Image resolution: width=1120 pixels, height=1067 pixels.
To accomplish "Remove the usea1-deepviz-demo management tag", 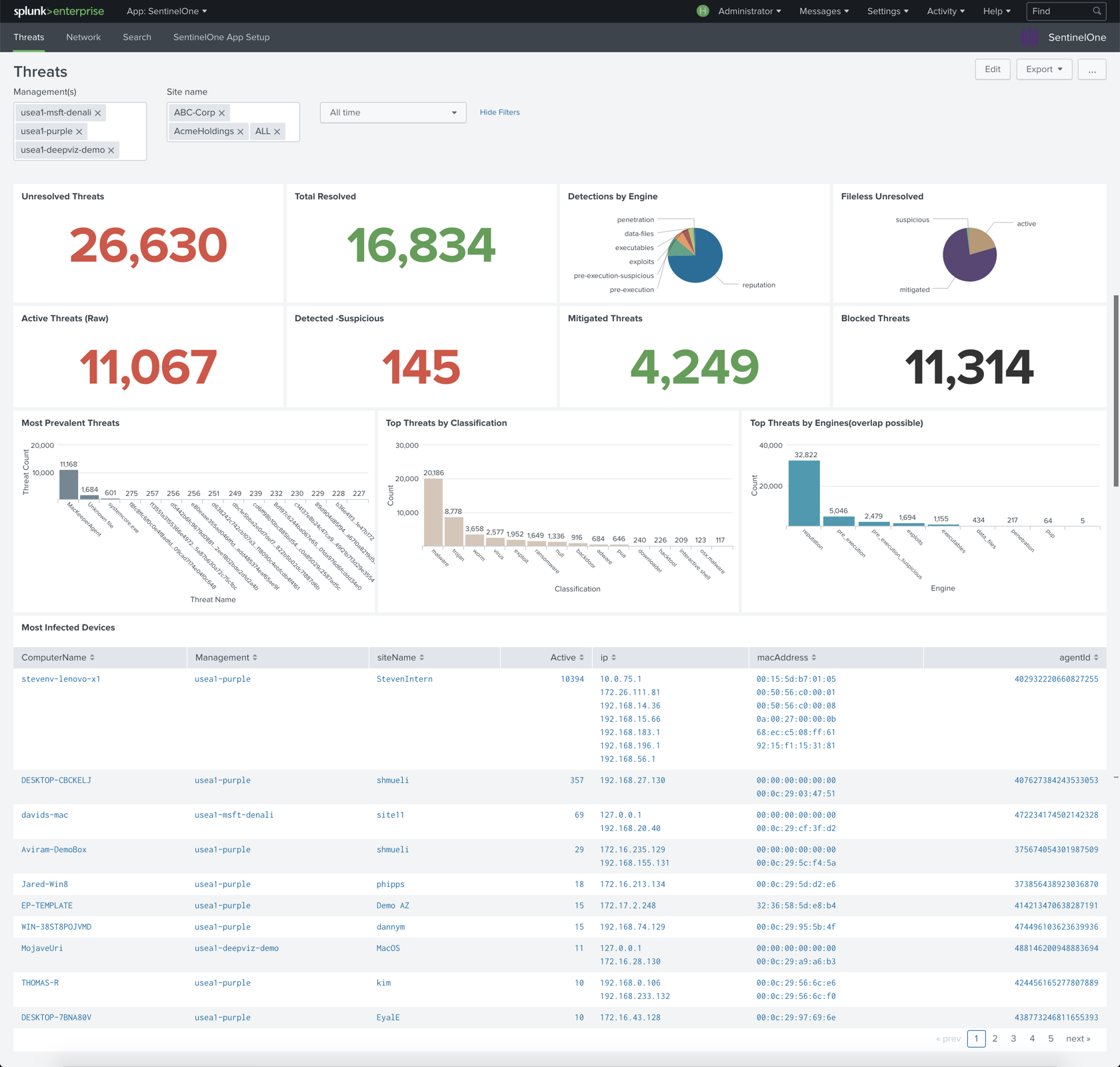I will click(111, 150).
